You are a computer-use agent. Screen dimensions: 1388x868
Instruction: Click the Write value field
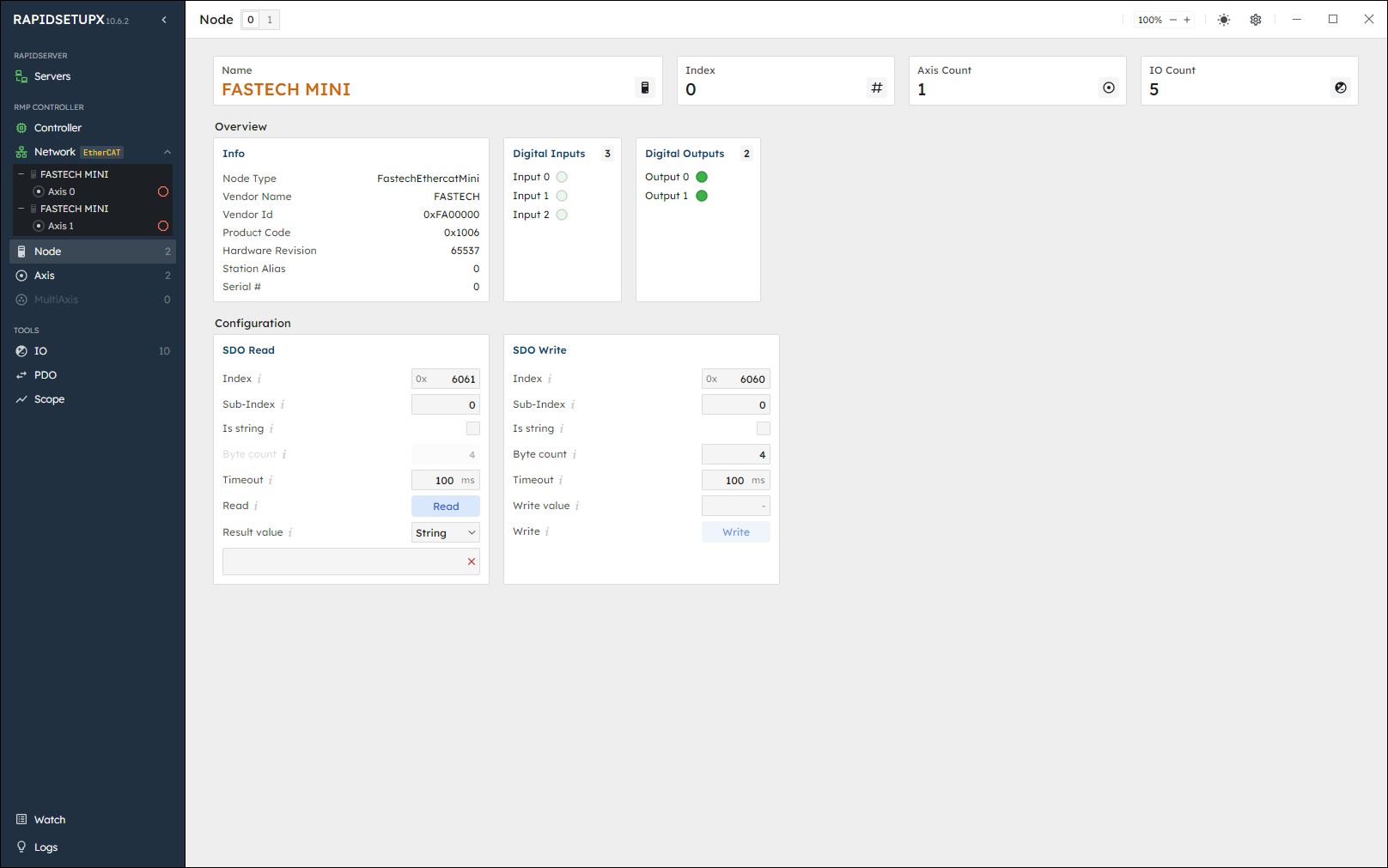click(736, 506)
